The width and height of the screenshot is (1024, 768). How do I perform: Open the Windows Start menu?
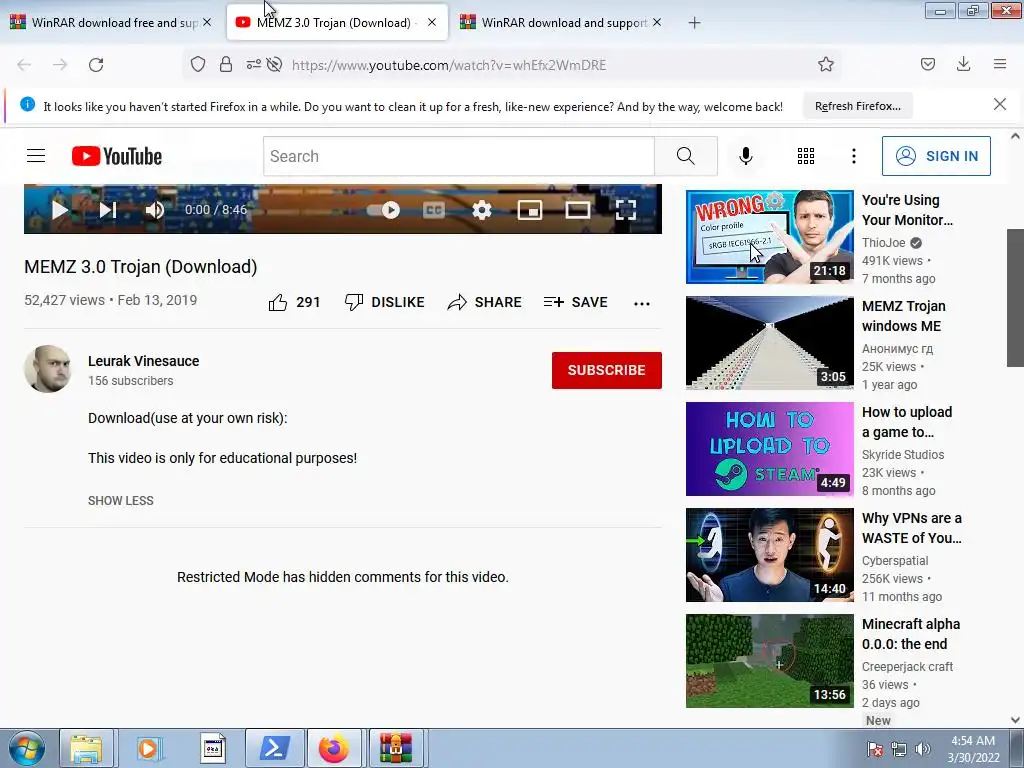tap(25, 748)
